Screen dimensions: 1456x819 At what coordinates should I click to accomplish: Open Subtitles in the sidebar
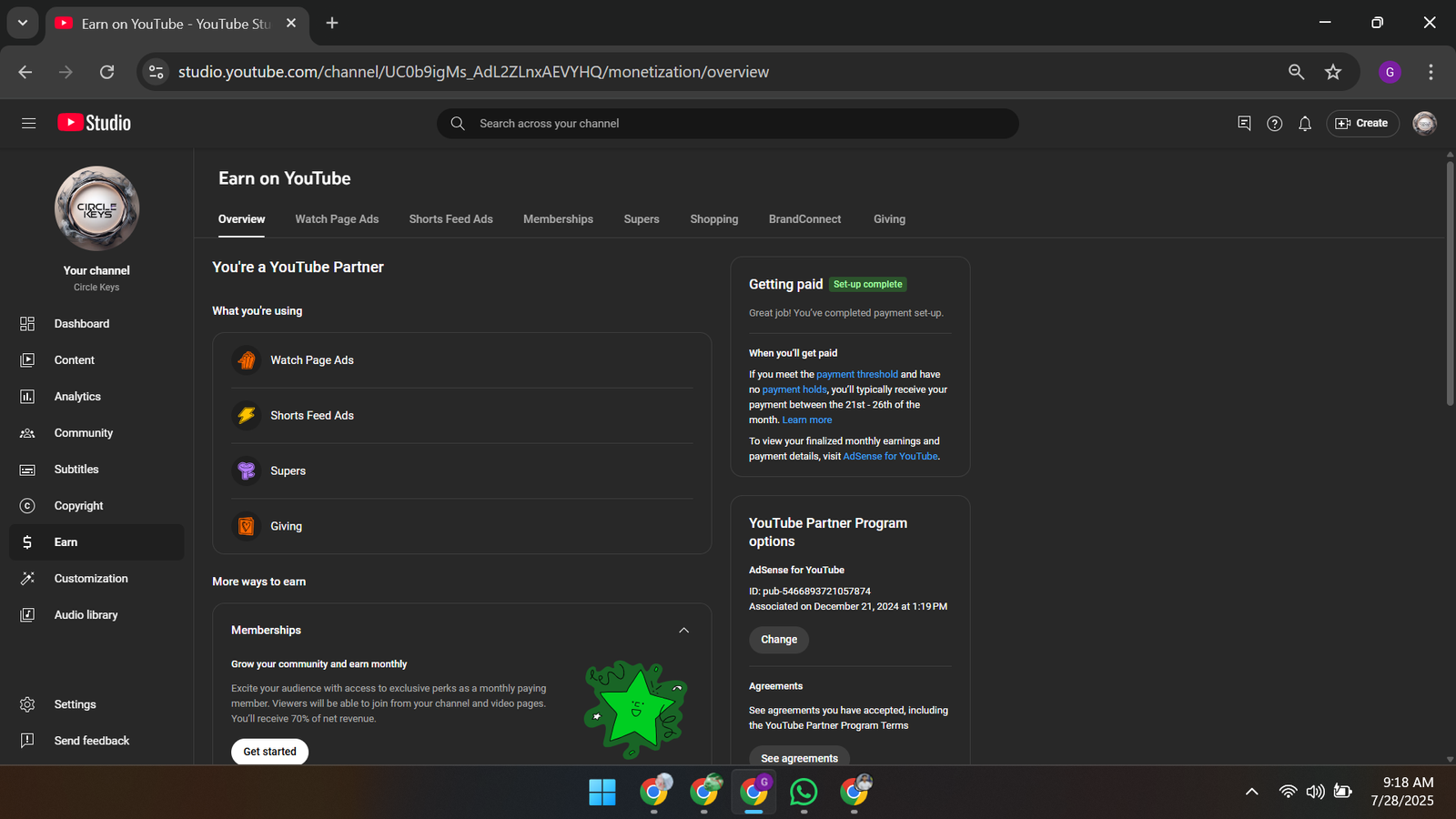(x=96, y=469)
